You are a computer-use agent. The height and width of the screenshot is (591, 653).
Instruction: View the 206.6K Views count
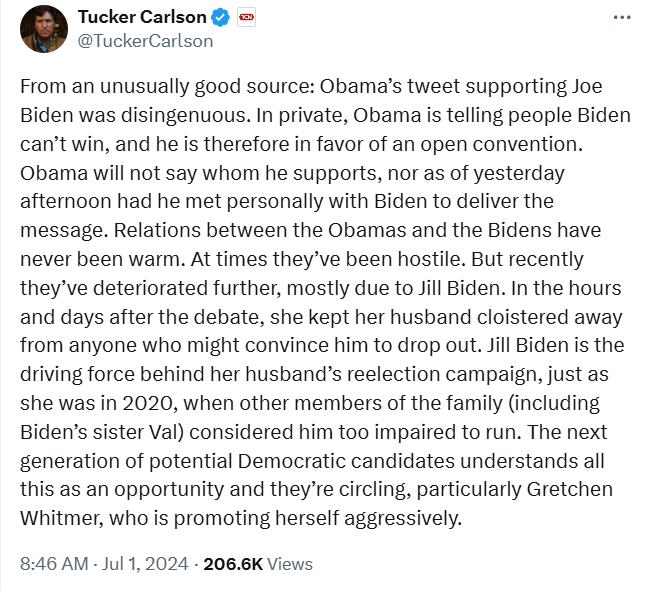(x=258, y=564)
